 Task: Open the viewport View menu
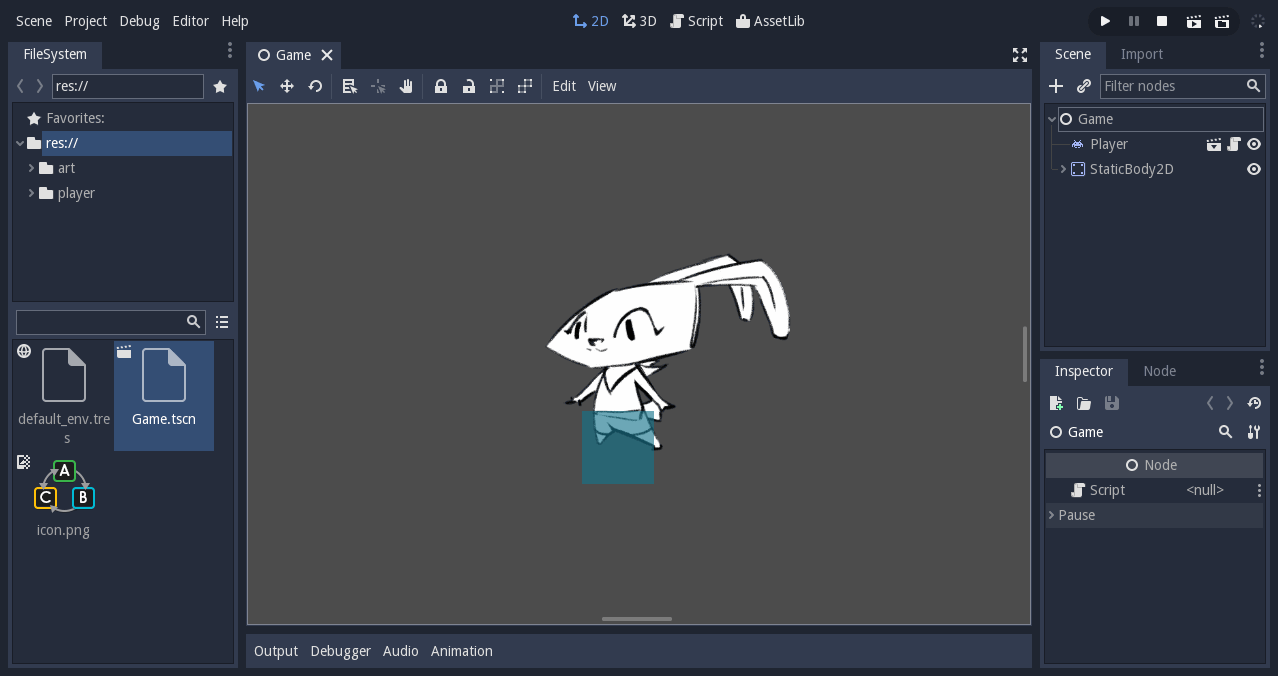(x=602, y=86)
